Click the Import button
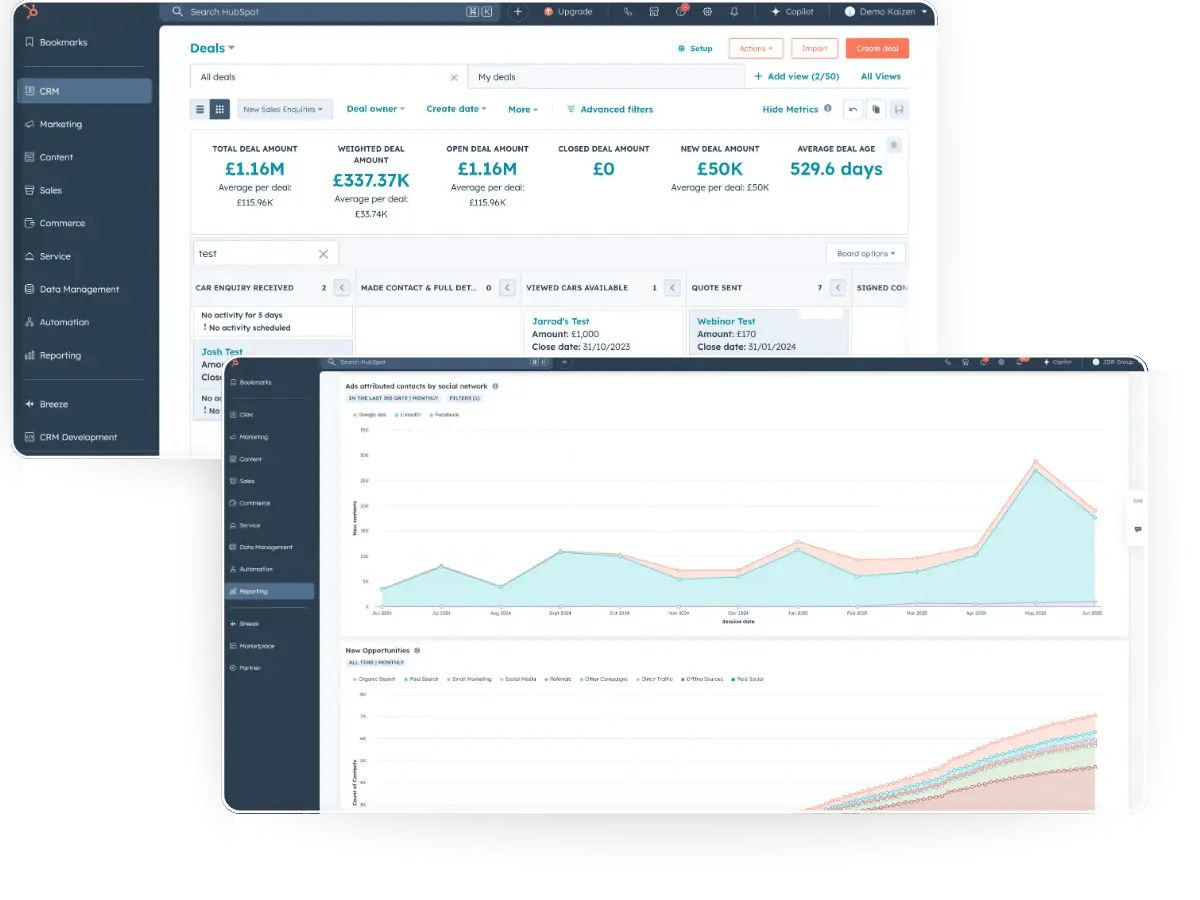Screen dimensions: 1200x900 coord(814,48)
